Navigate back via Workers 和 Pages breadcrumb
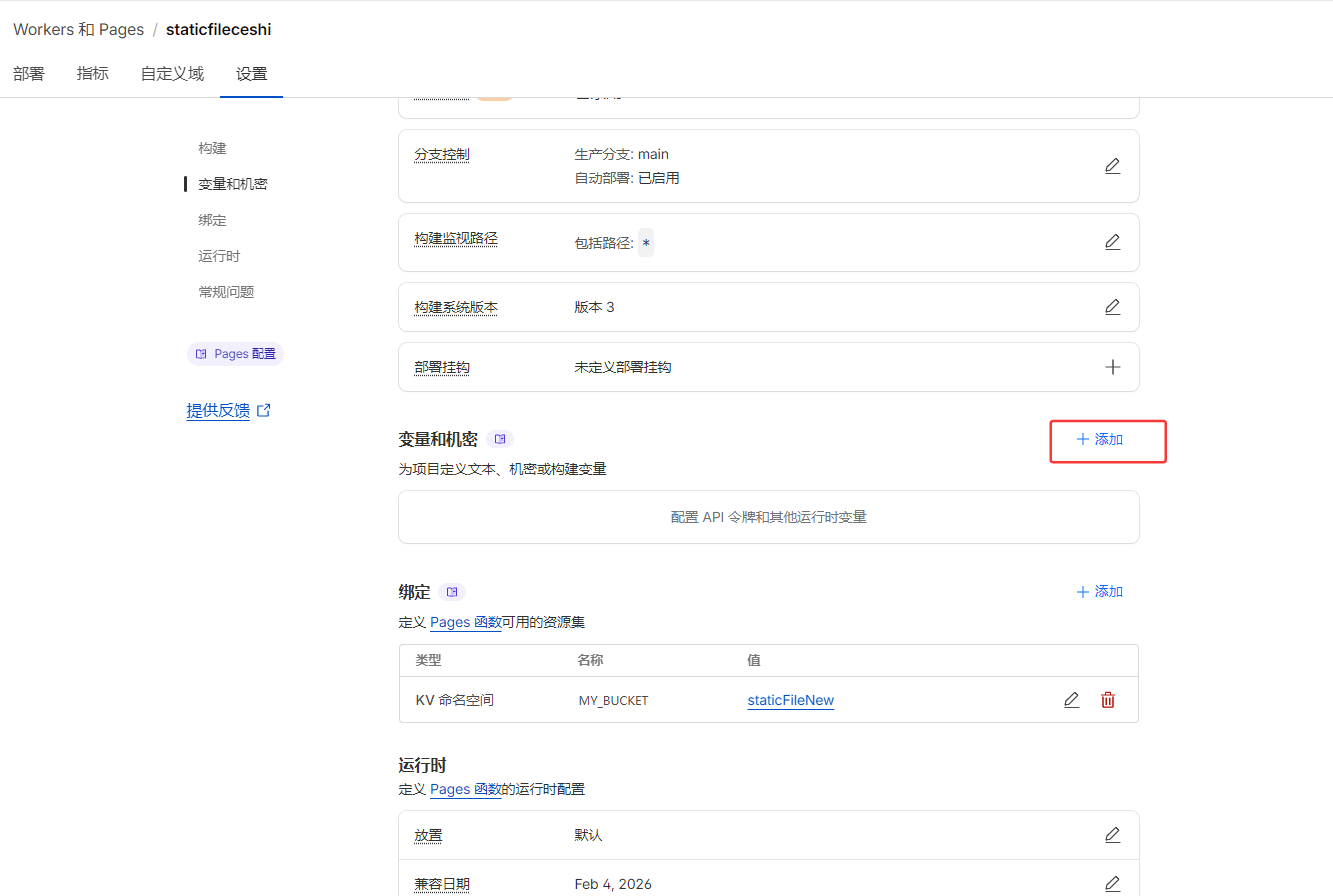This screenshot has width=1333, height=896. point(79,29)
